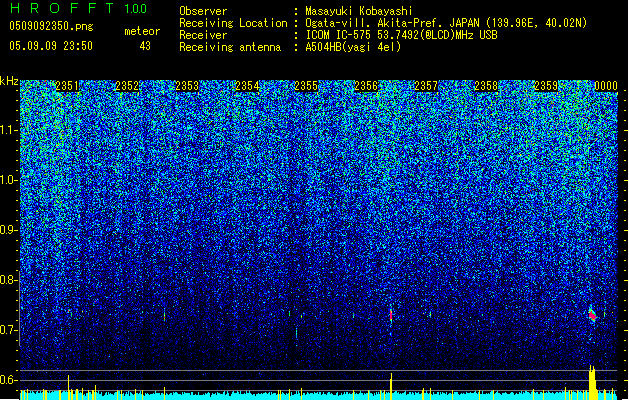This screenshot has width=629, height=400.
Task: Click the 0.6 kHz axis label
Action: tap(8, 380)
